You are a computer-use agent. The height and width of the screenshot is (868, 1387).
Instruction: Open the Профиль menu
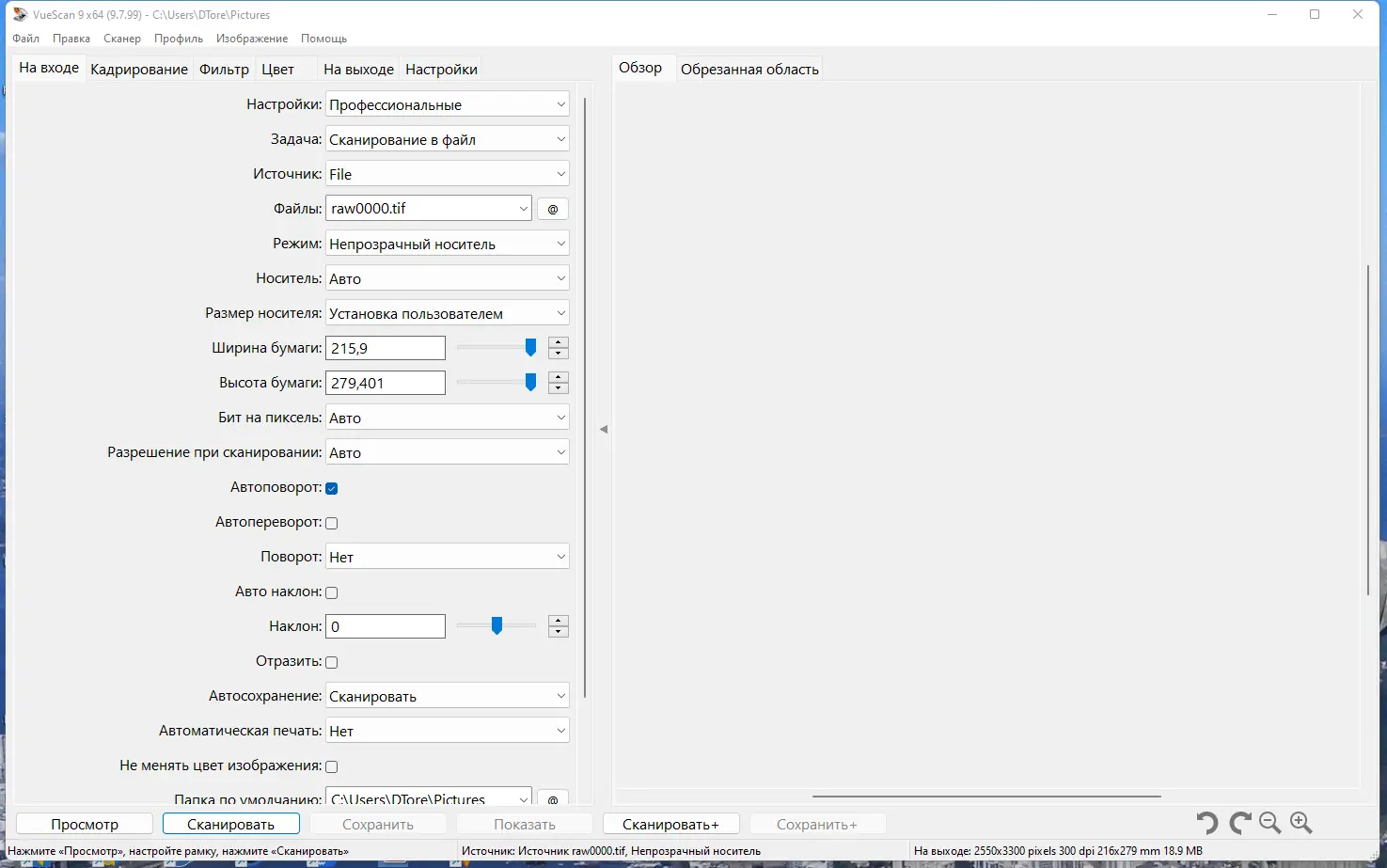pos(179,39)
